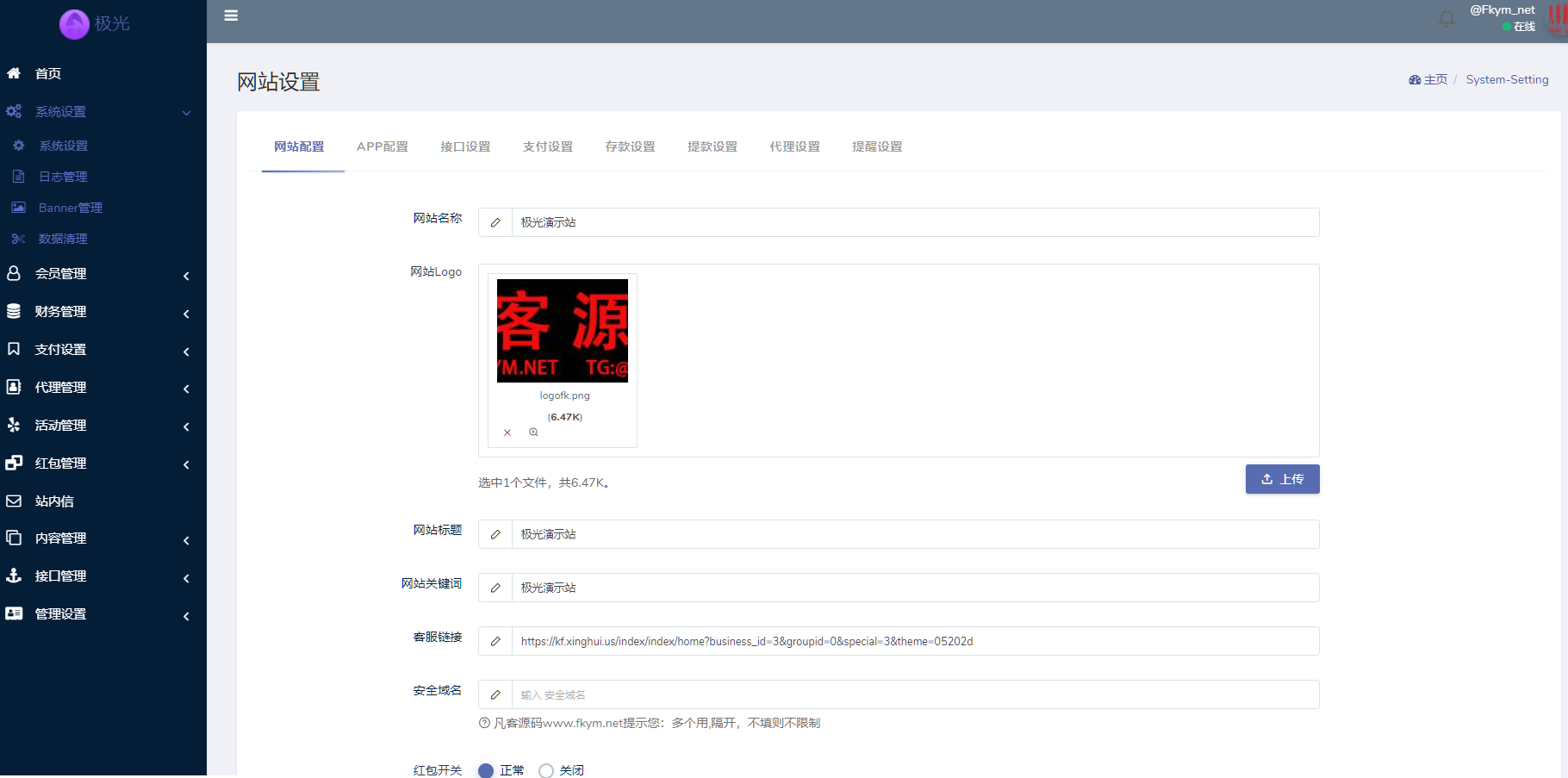This screenshot has width=1568, height=778.
Task: Select the 关闭 radio for 红包开关
Action: [x=545, y=770]
